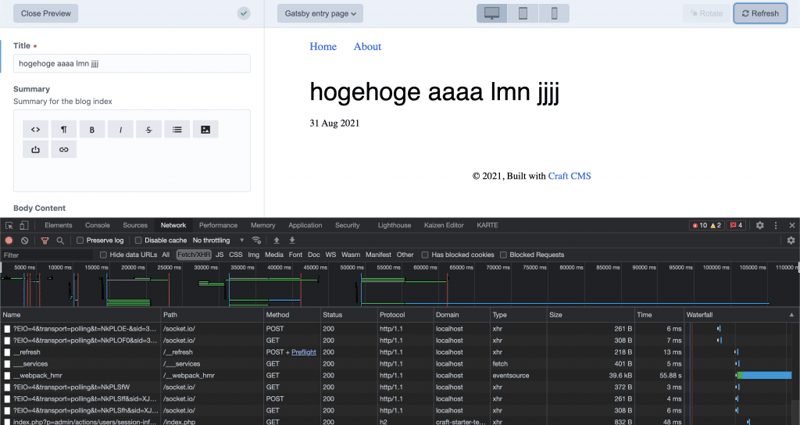Open DevTools settings gear
The width and height of the screenshot is (800, 425).
pos(759,226)
